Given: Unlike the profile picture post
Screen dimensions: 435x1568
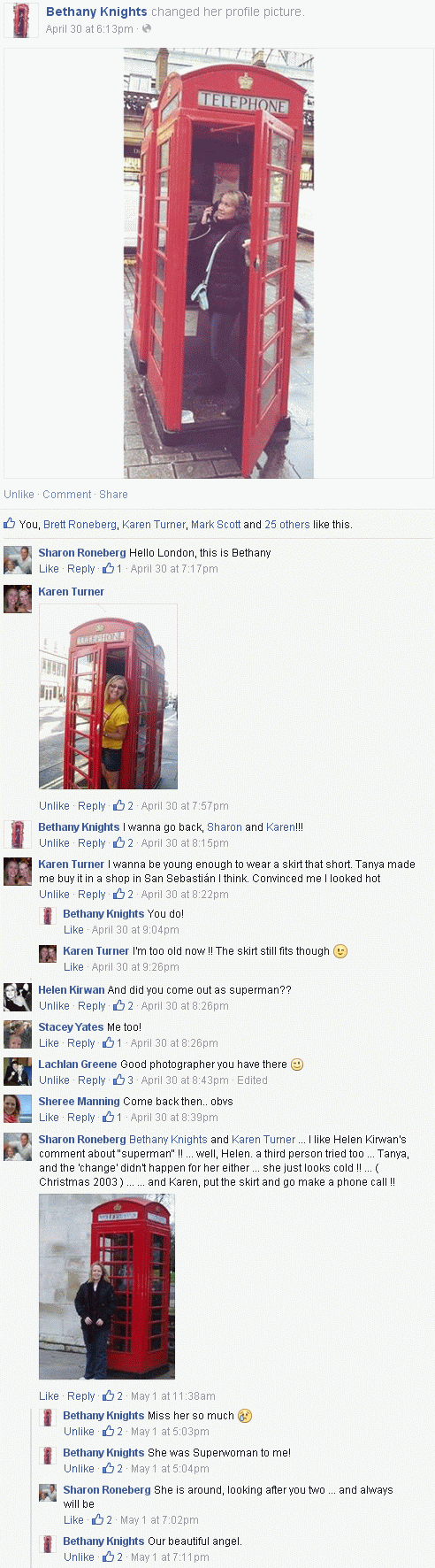Looking at the screenshot, I should coord(19,495).
